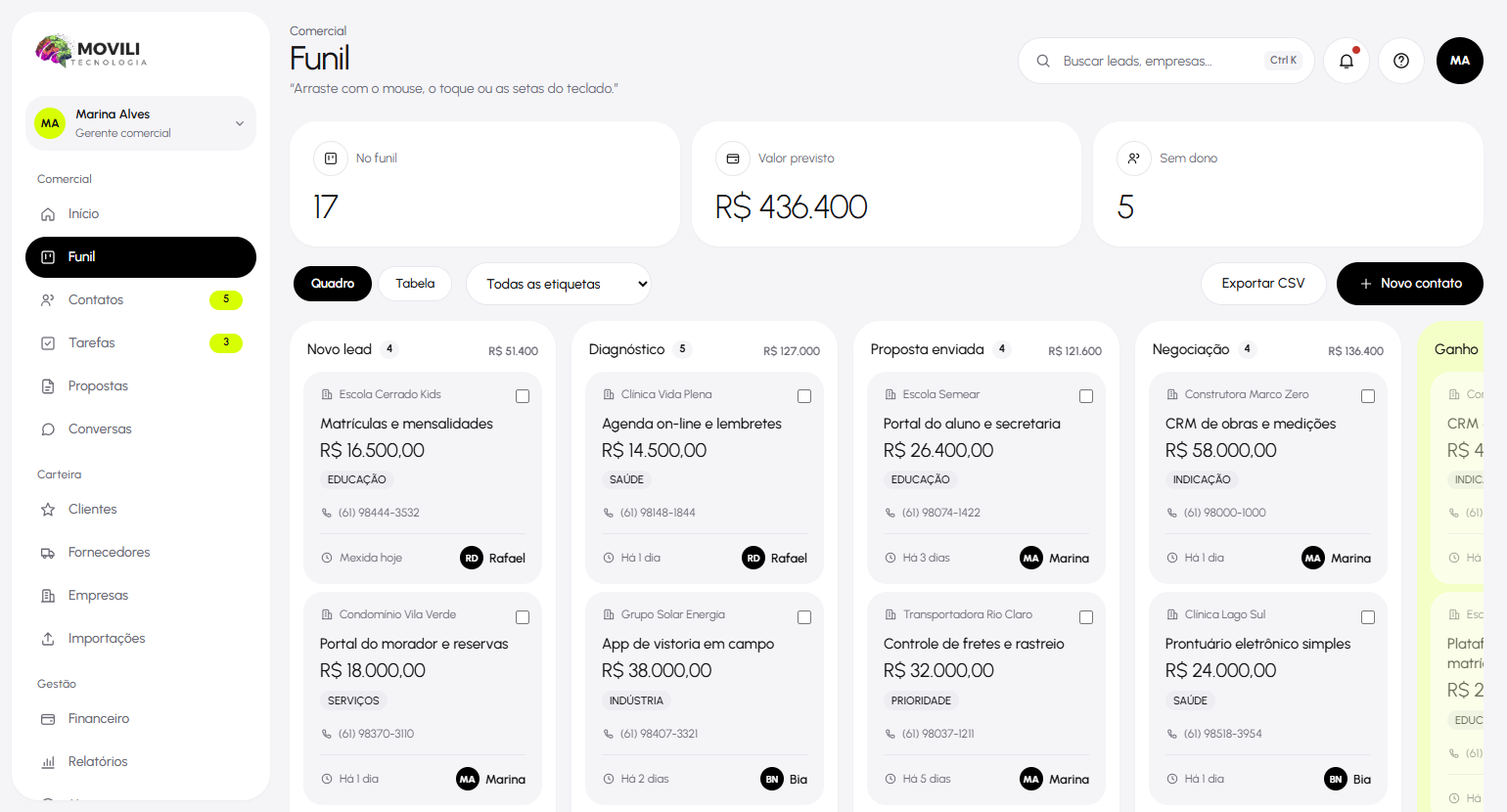Open the Prontuário eletrônico simples card title
Screen dimensions: 1507x812
[1257, 644]
